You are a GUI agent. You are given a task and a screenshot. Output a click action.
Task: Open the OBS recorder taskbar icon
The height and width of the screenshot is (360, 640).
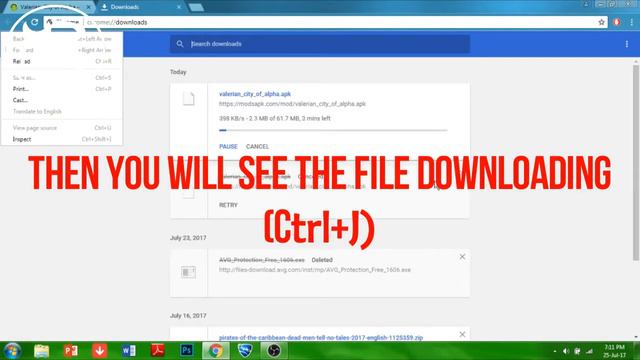pos(274,351)
